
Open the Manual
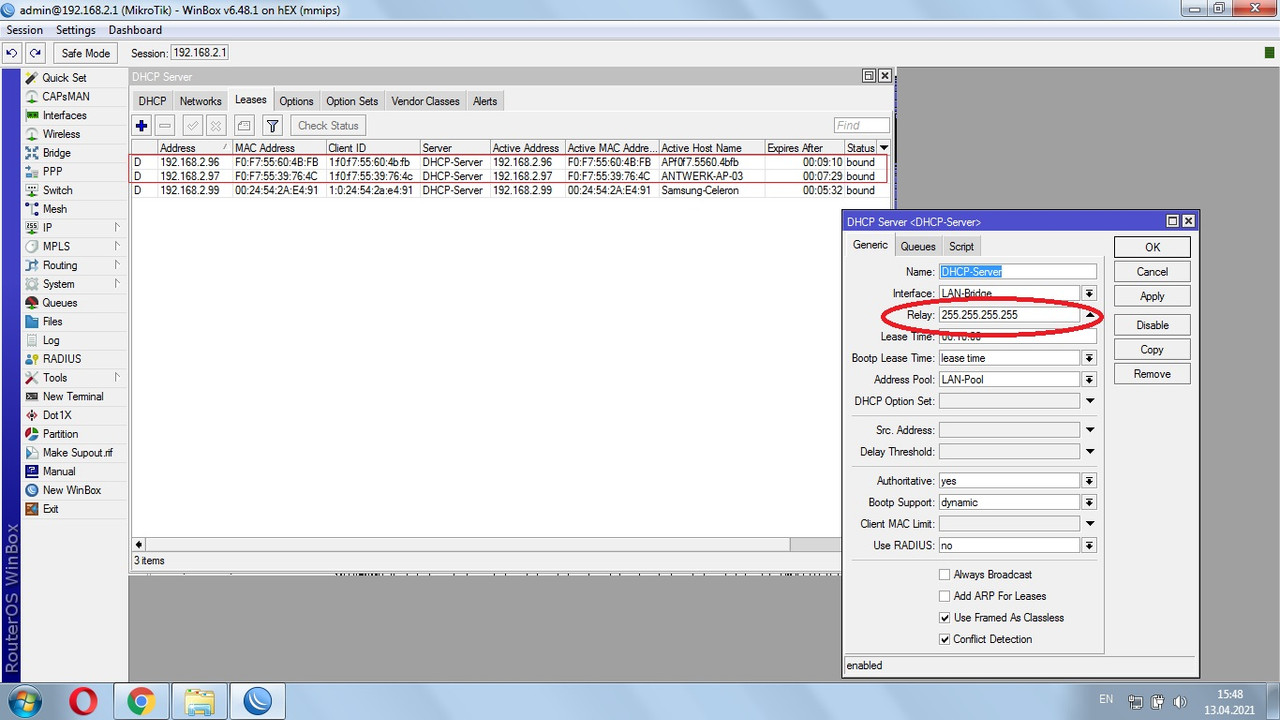(59, 472)
